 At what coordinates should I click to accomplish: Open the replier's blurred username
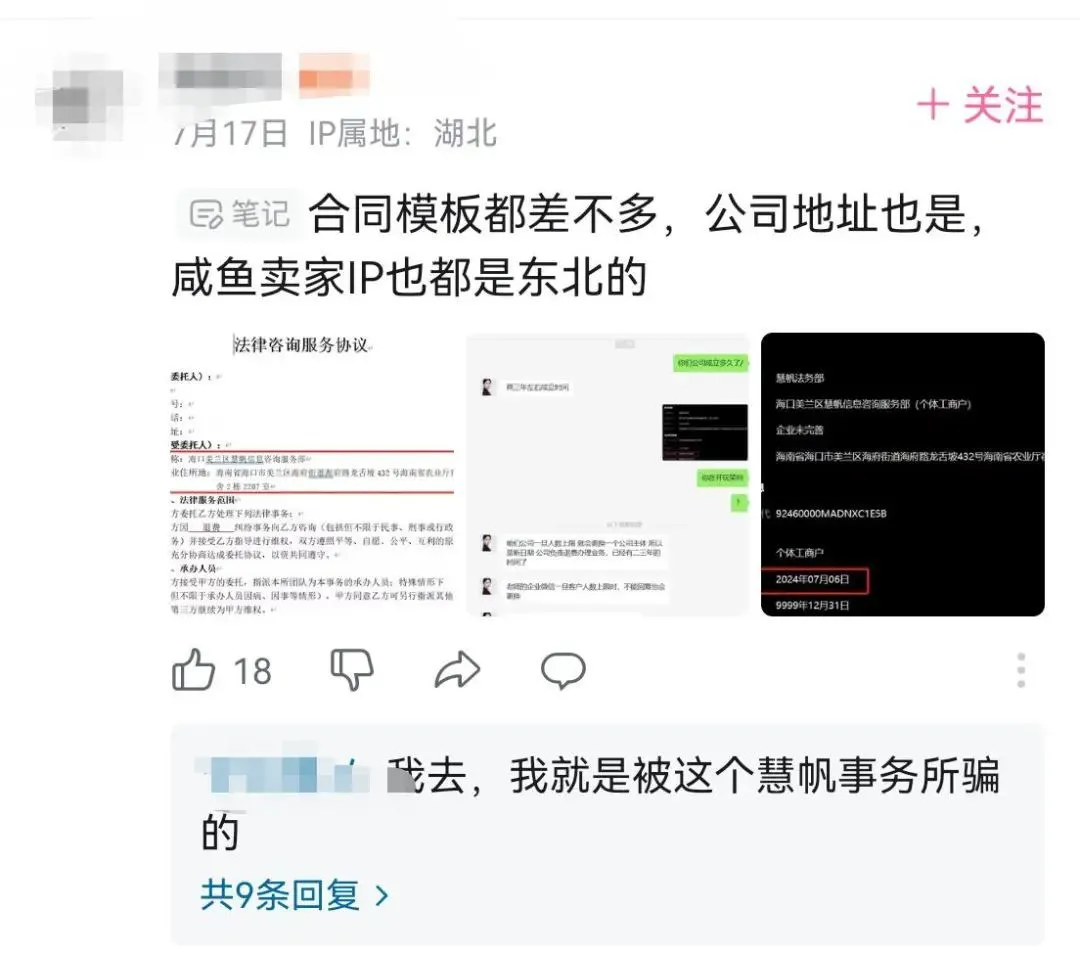tap(282, 774)
